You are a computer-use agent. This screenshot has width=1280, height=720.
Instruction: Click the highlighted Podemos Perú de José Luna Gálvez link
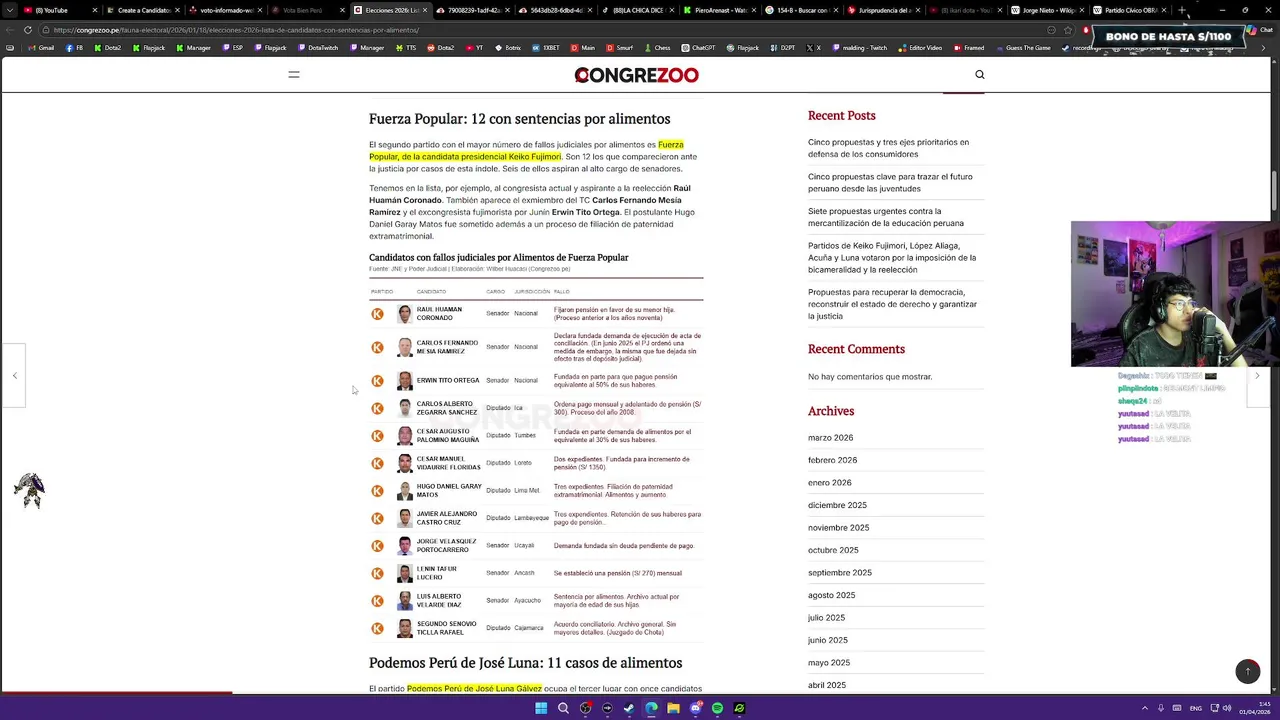(474, 688)
